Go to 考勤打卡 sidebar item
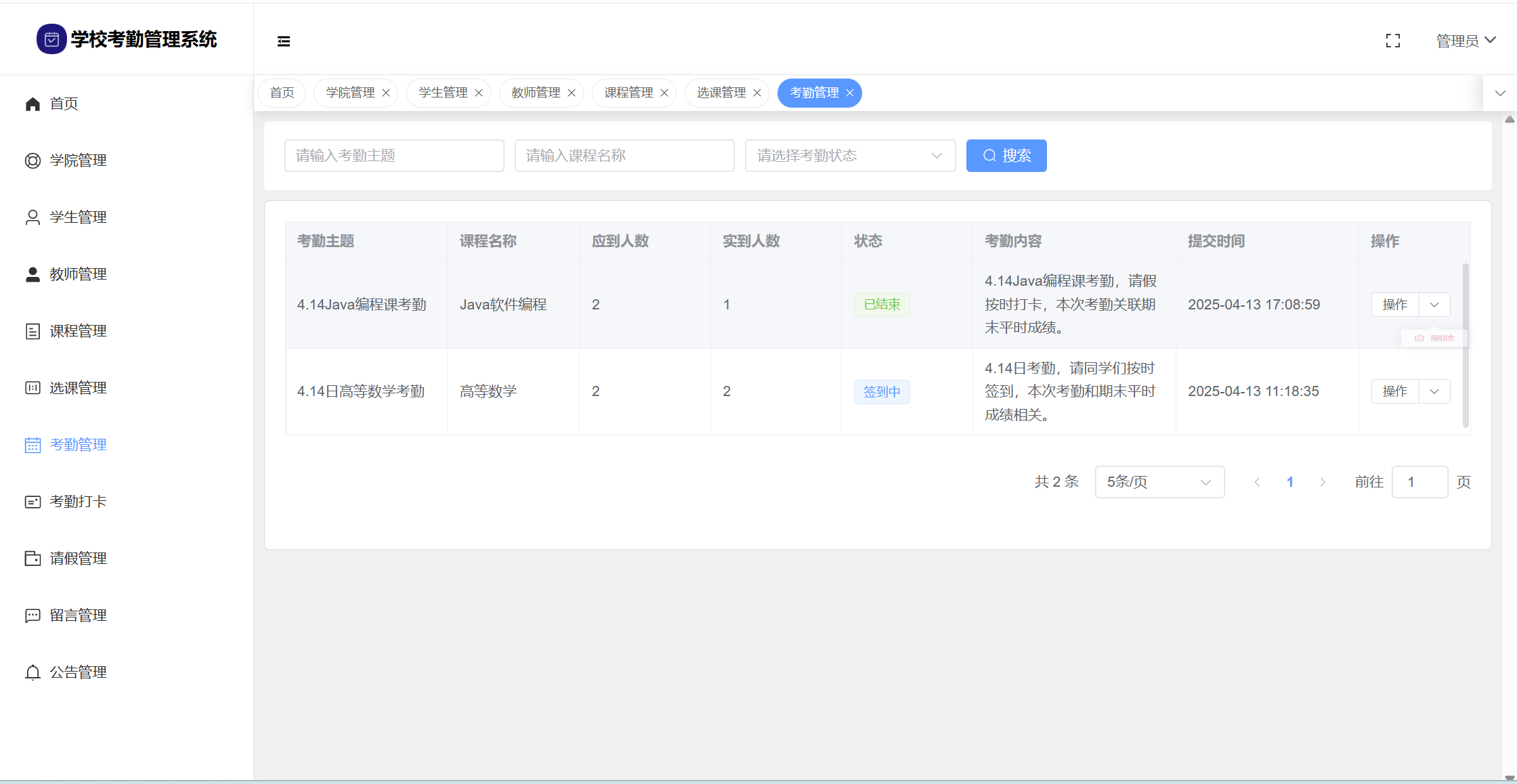 click(78, 502)
